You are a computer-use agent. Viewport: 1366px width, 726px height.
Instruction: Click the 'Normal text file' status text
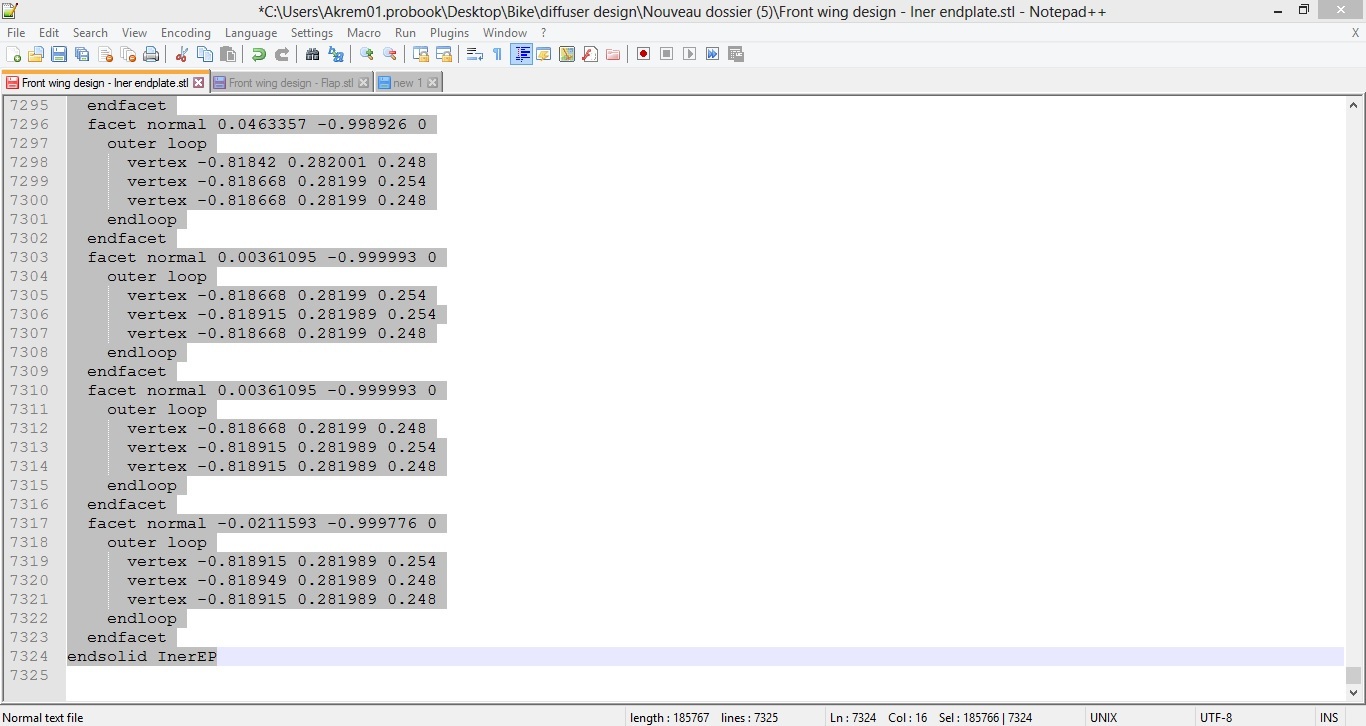43,717
